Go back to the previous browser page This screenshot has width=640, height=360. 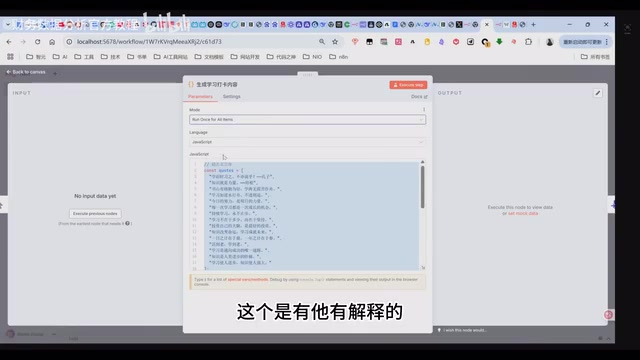9,42
